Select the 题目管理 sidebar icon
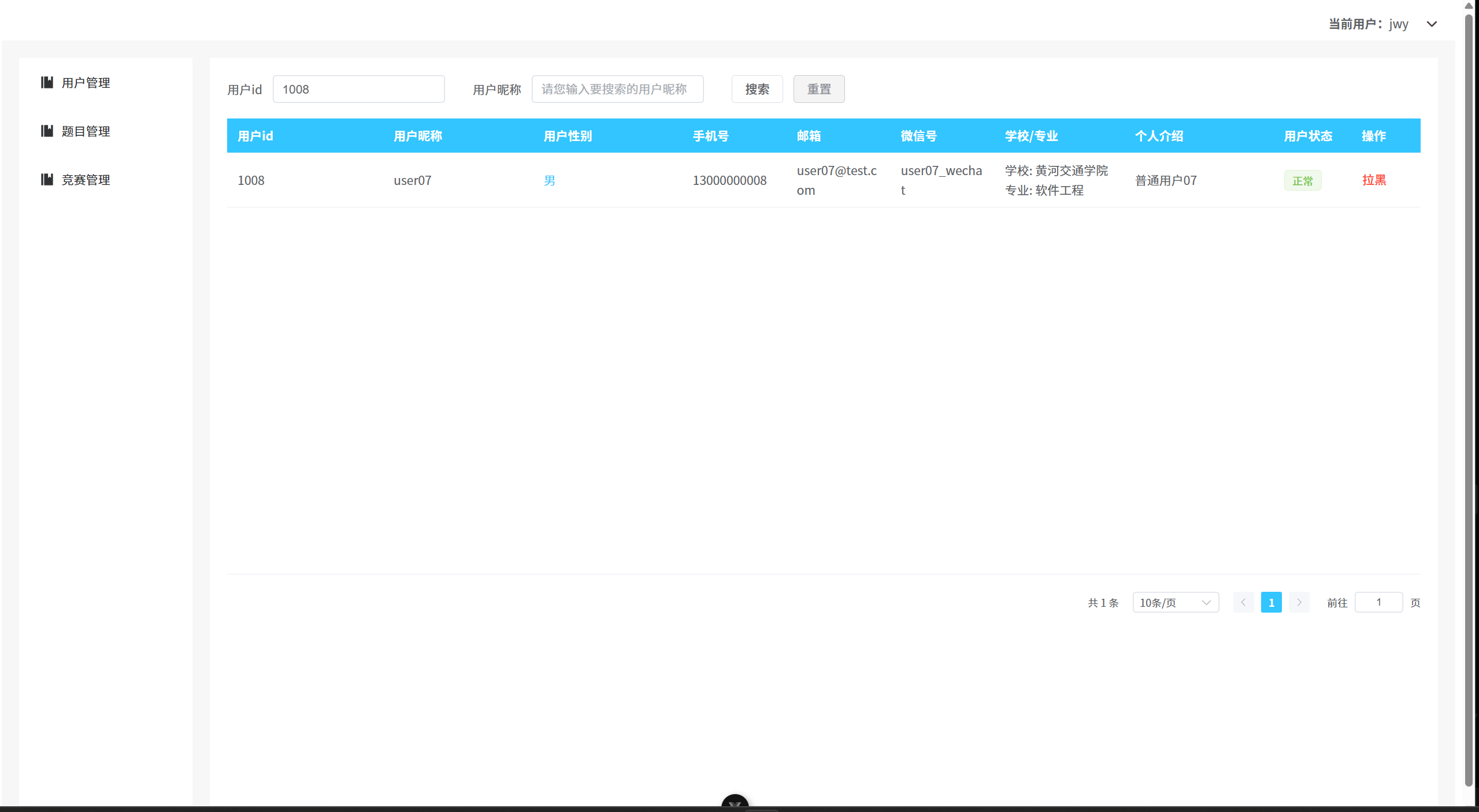This screenshot has height=812, width=1479. pos(47,131)
